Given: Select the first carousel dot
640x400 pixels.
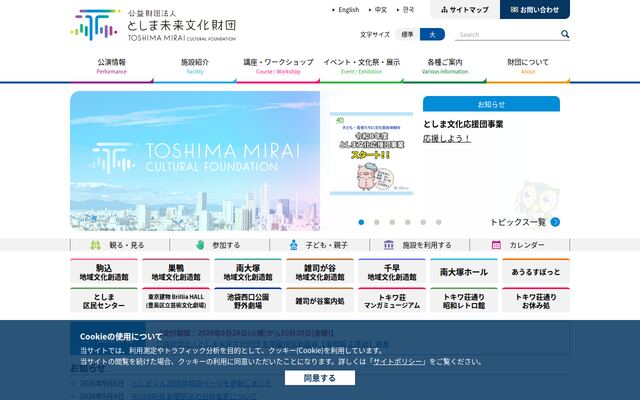Looking at the screenshot, I should click(361, 222).
